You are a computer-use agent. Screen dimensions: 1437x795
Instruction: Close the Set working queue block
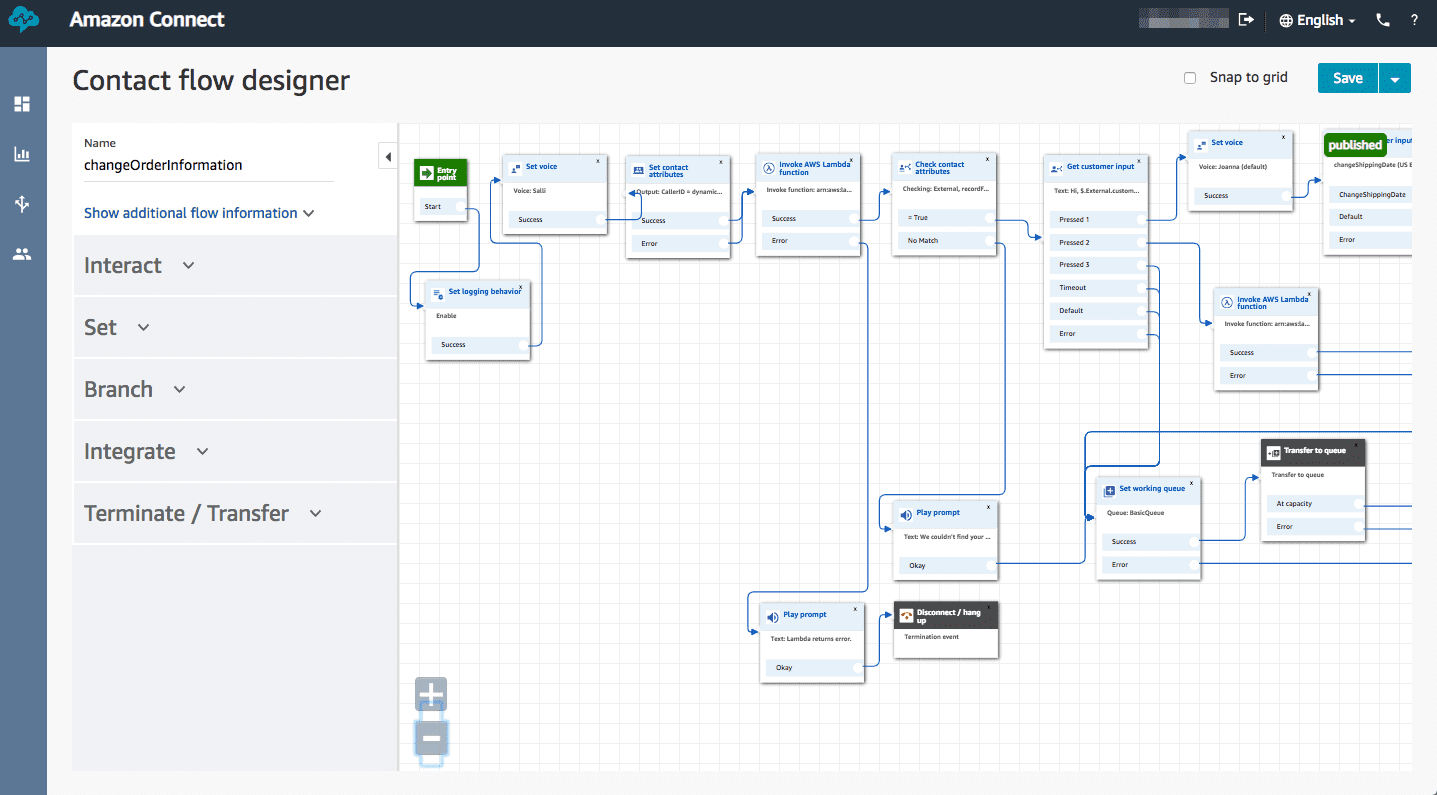[1192, 482]
